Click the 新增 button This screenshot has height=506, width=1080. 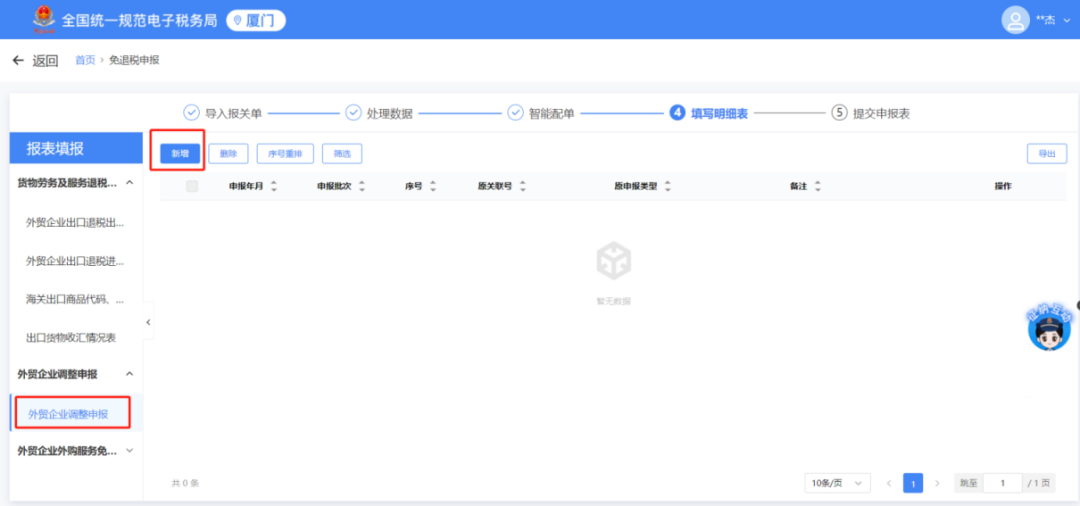[x=180, y=153]
